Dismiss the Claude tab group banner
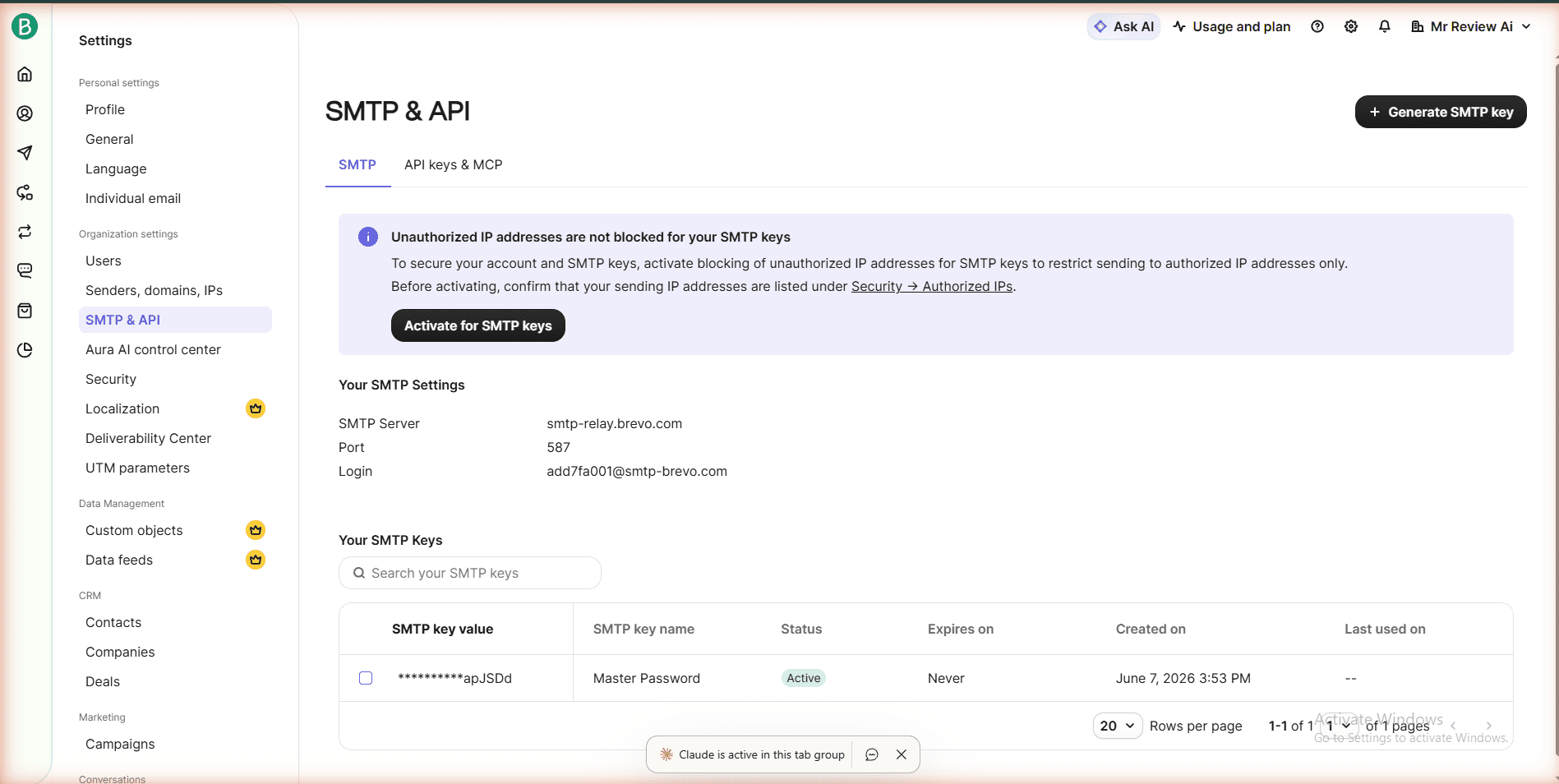 click(x=902, y=754)
